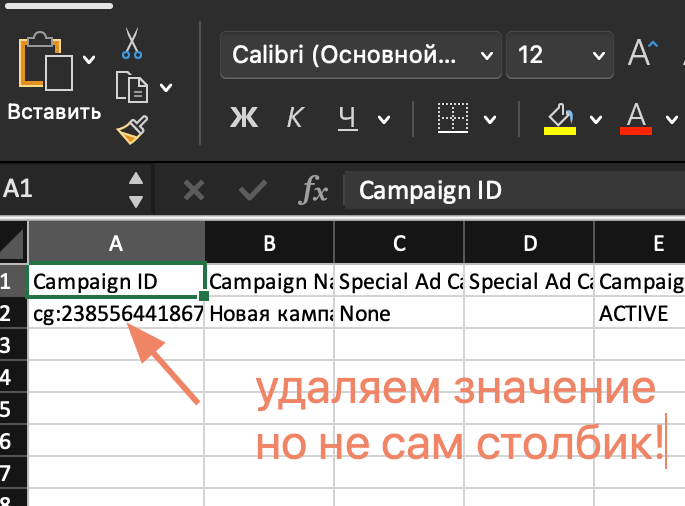Toggle italic (К) formatting
This screenshot has width=685, height=506.
tap(295, 118)
